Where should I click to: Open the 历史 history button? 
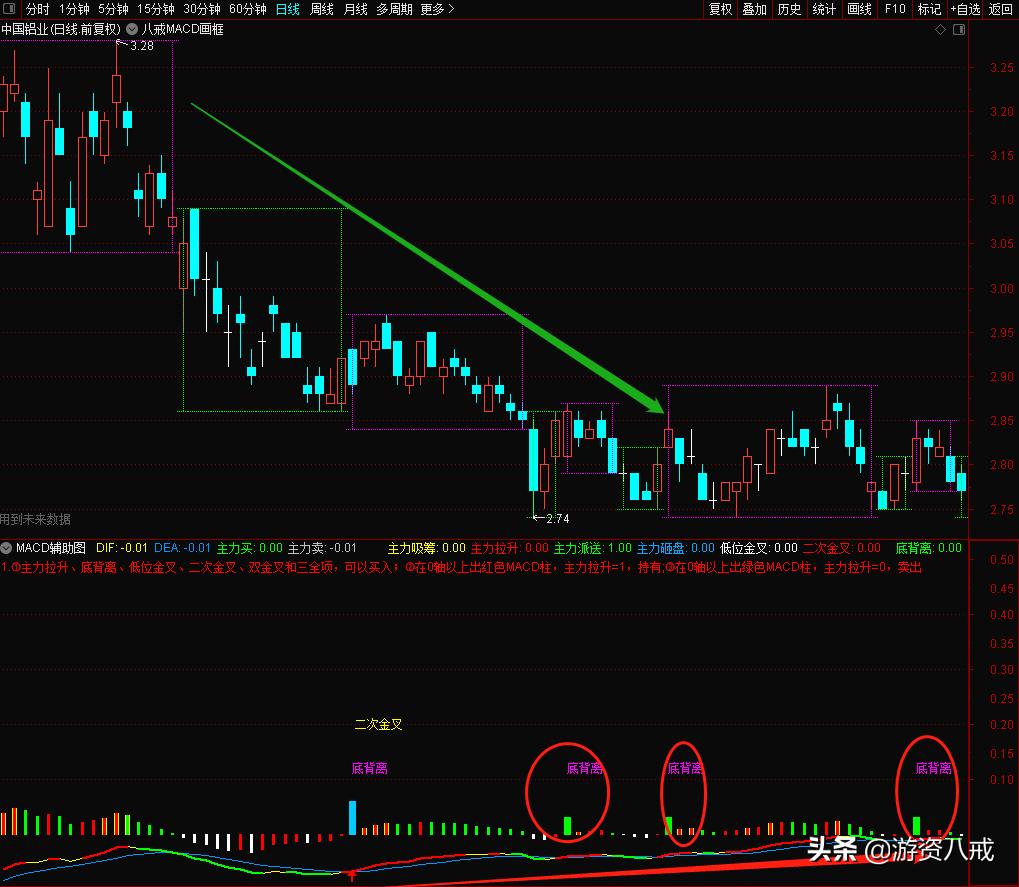[x=789, y=9]
